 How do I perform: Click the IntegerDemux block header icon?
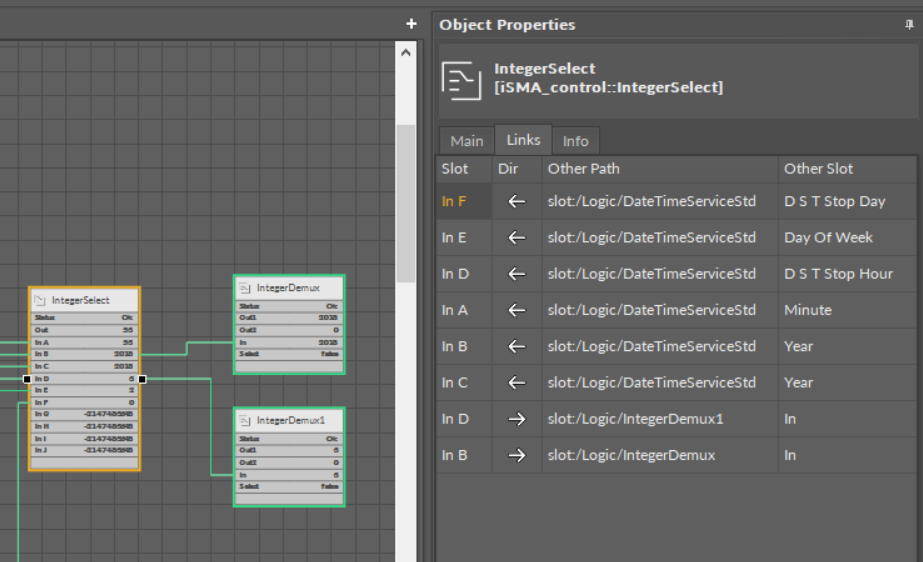point(246,288)
